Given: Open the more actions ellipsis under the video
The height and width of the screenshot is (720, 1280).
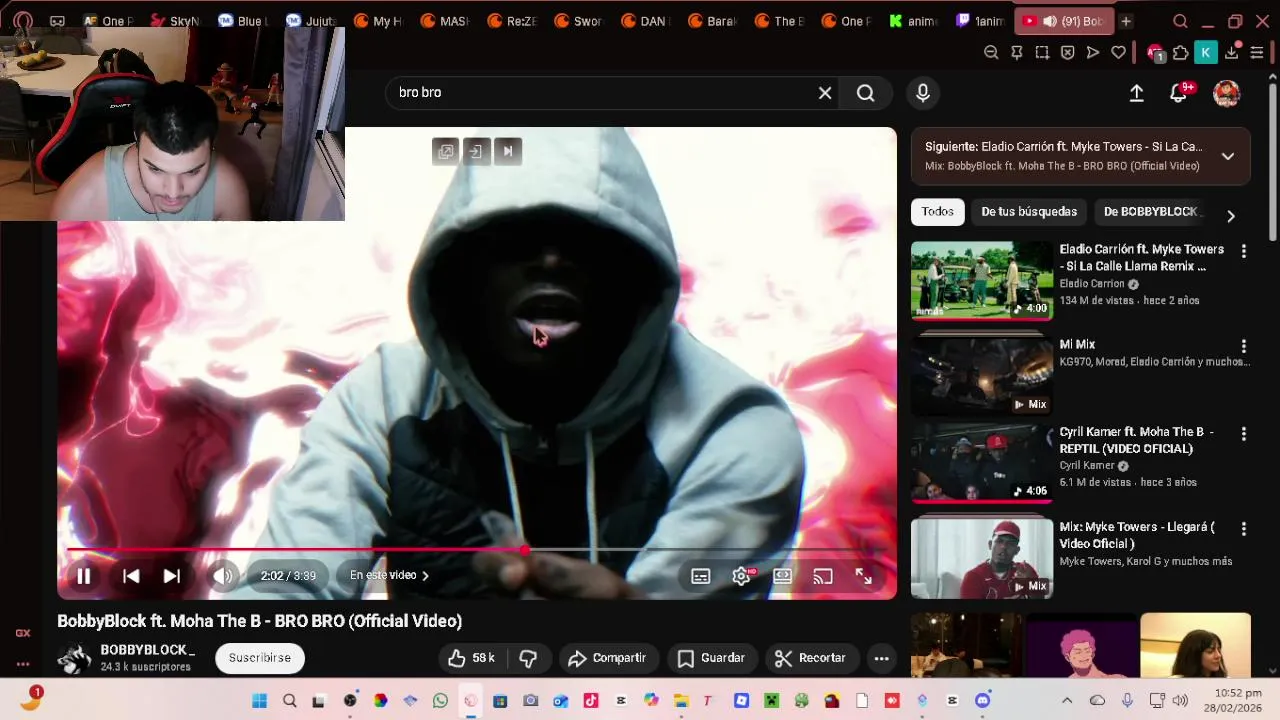Looking at the screenshot, I should tap(881, 658).
